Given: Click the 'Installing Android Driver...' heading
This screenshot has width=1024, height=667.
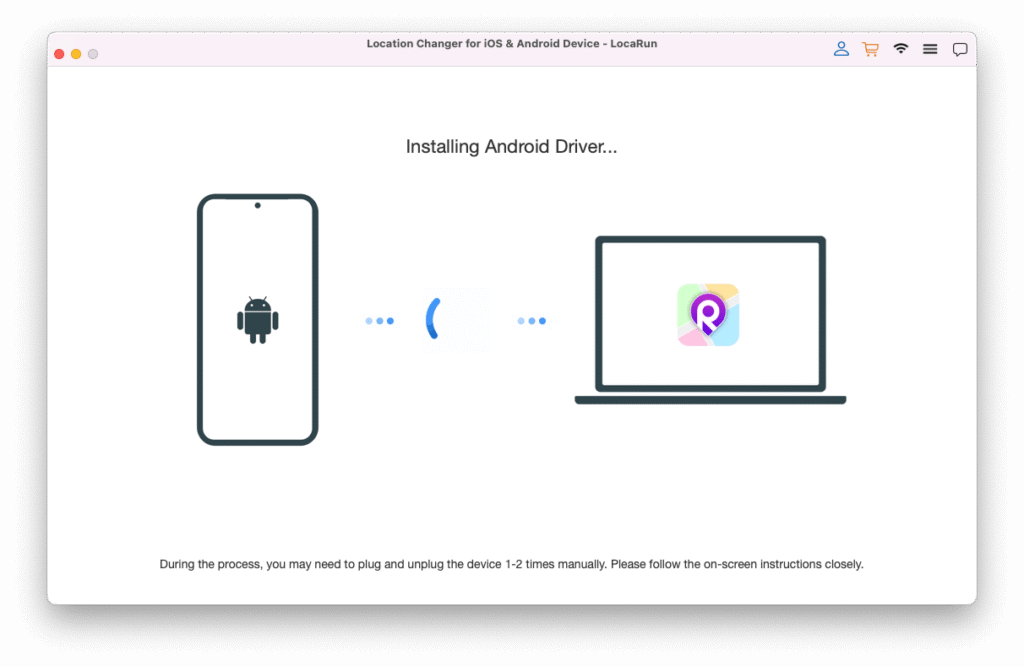Looking at the screenshot, I should pos(511,146).
